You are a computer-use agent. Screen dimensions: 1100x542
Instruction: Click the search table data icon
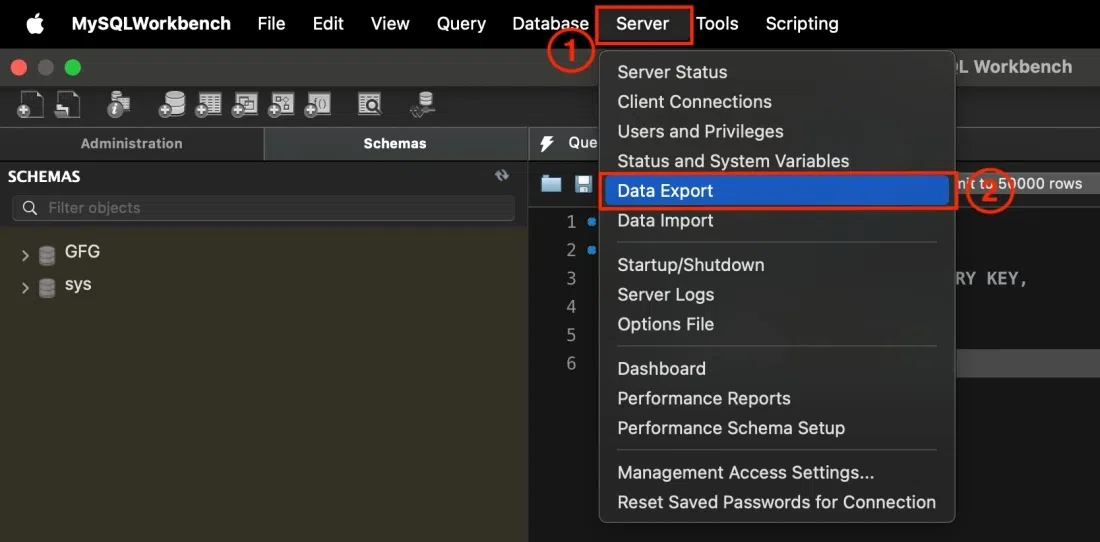point(370,104)
